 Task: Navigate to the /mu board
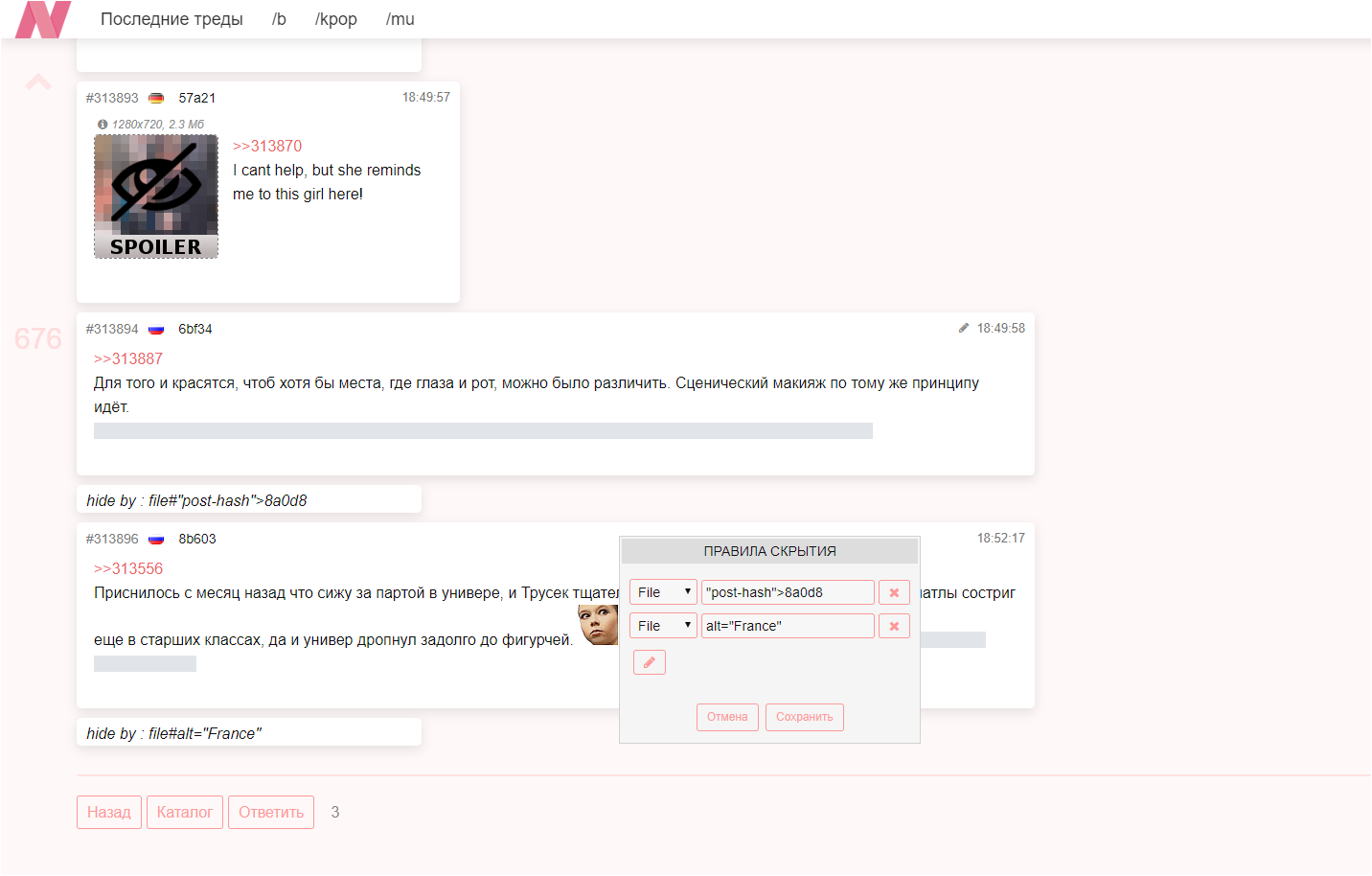[x=400, y=19]
